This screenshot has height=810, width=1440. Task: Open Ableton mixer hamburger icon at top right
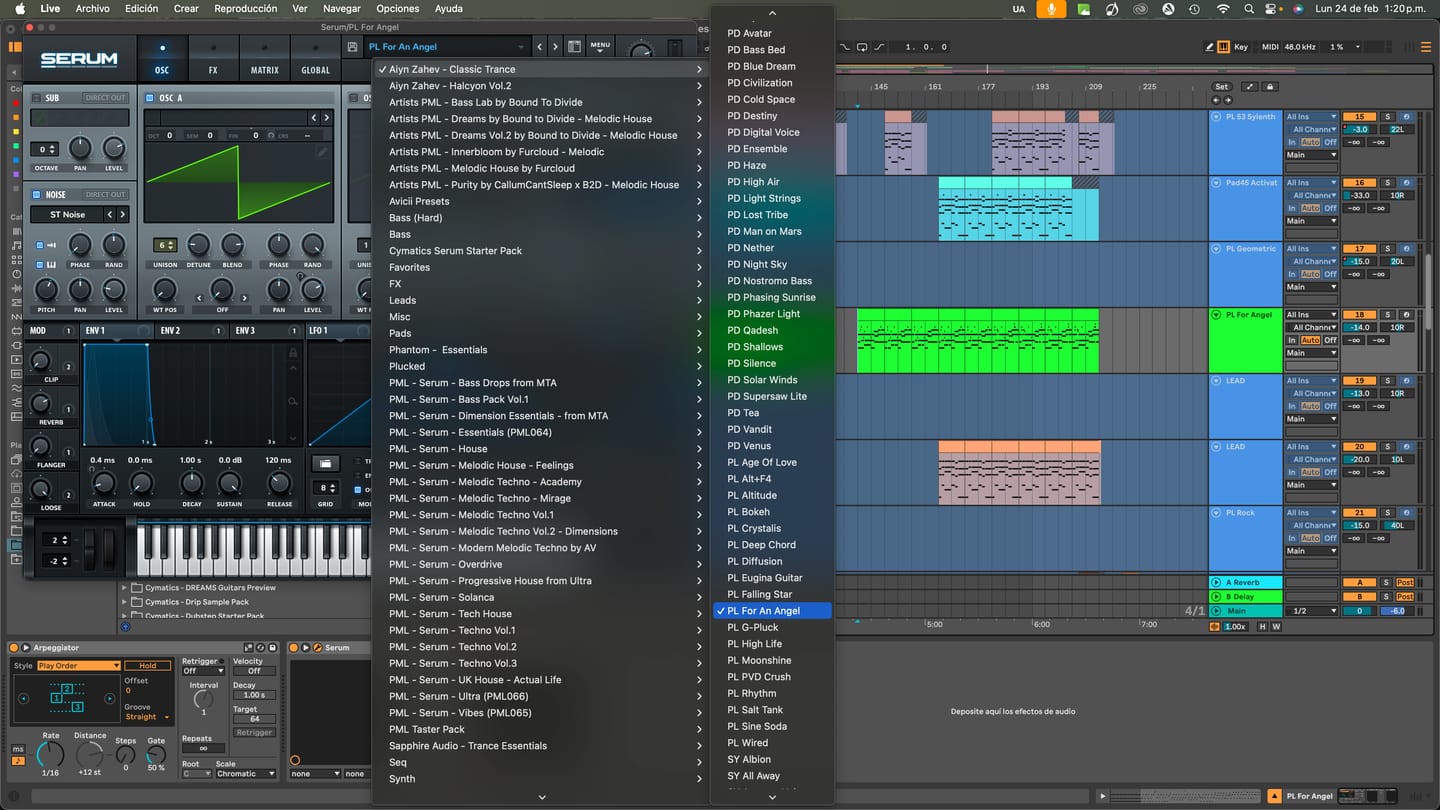click(x=1425, y=47)
